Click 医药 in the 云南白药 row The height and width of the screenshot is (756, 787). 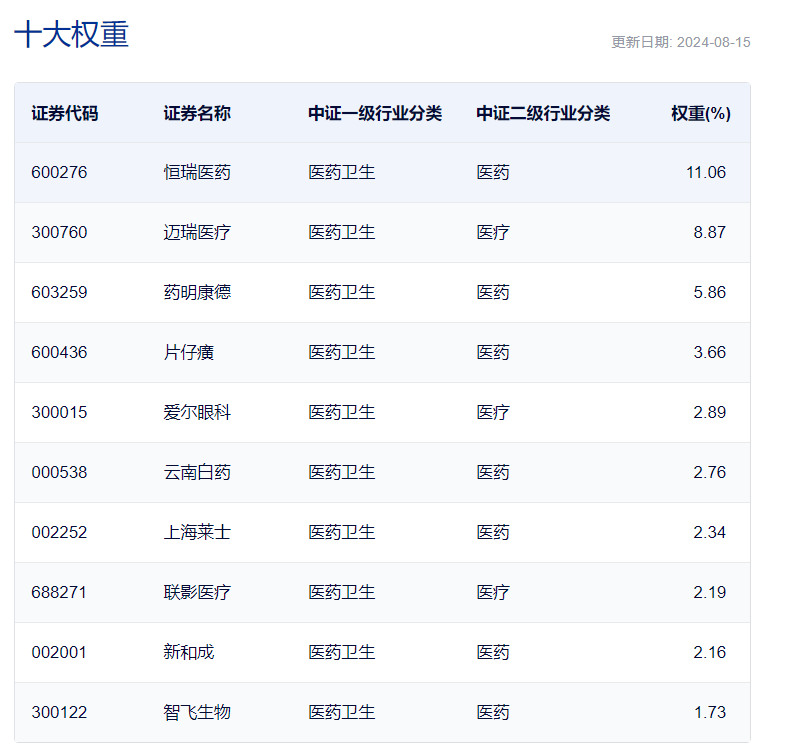493,472
